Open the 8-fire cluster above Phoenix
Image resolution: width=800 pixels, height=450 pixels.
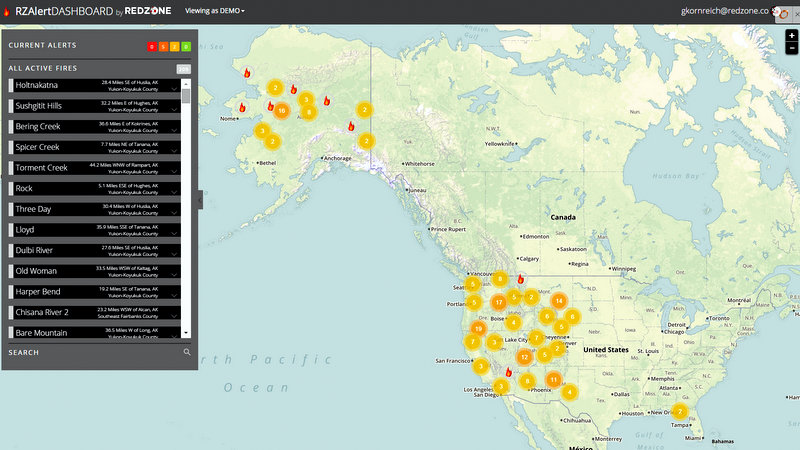point(527,381)
